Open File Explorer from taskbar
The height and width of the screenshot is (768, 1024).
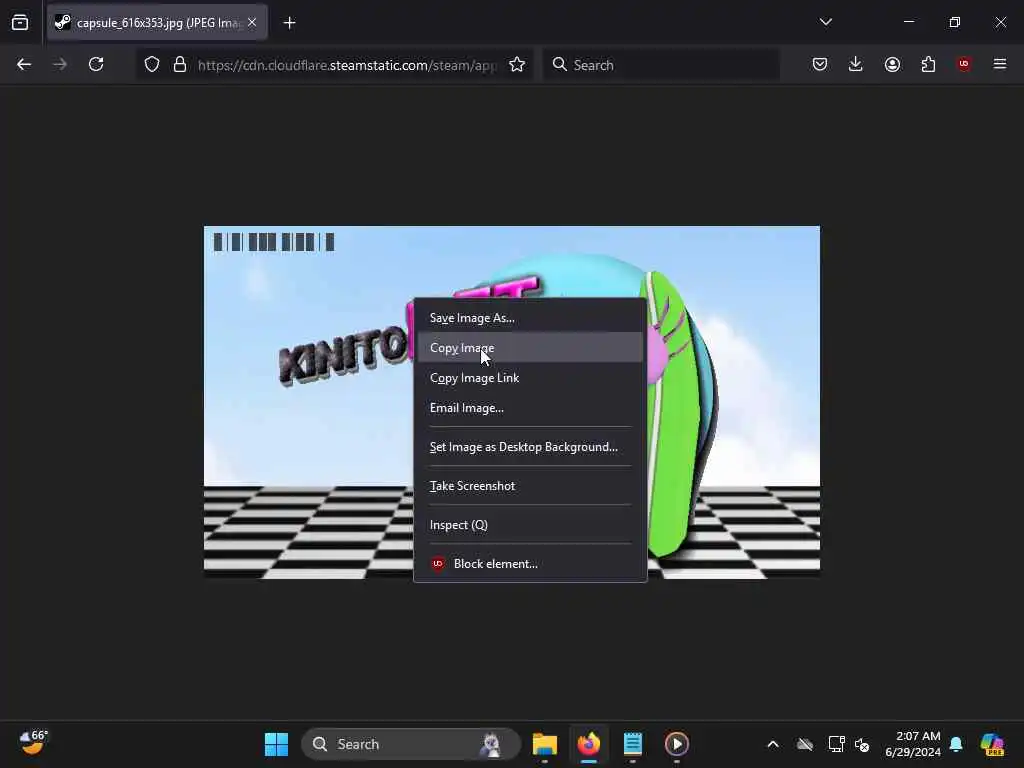[x=545, y=744]
